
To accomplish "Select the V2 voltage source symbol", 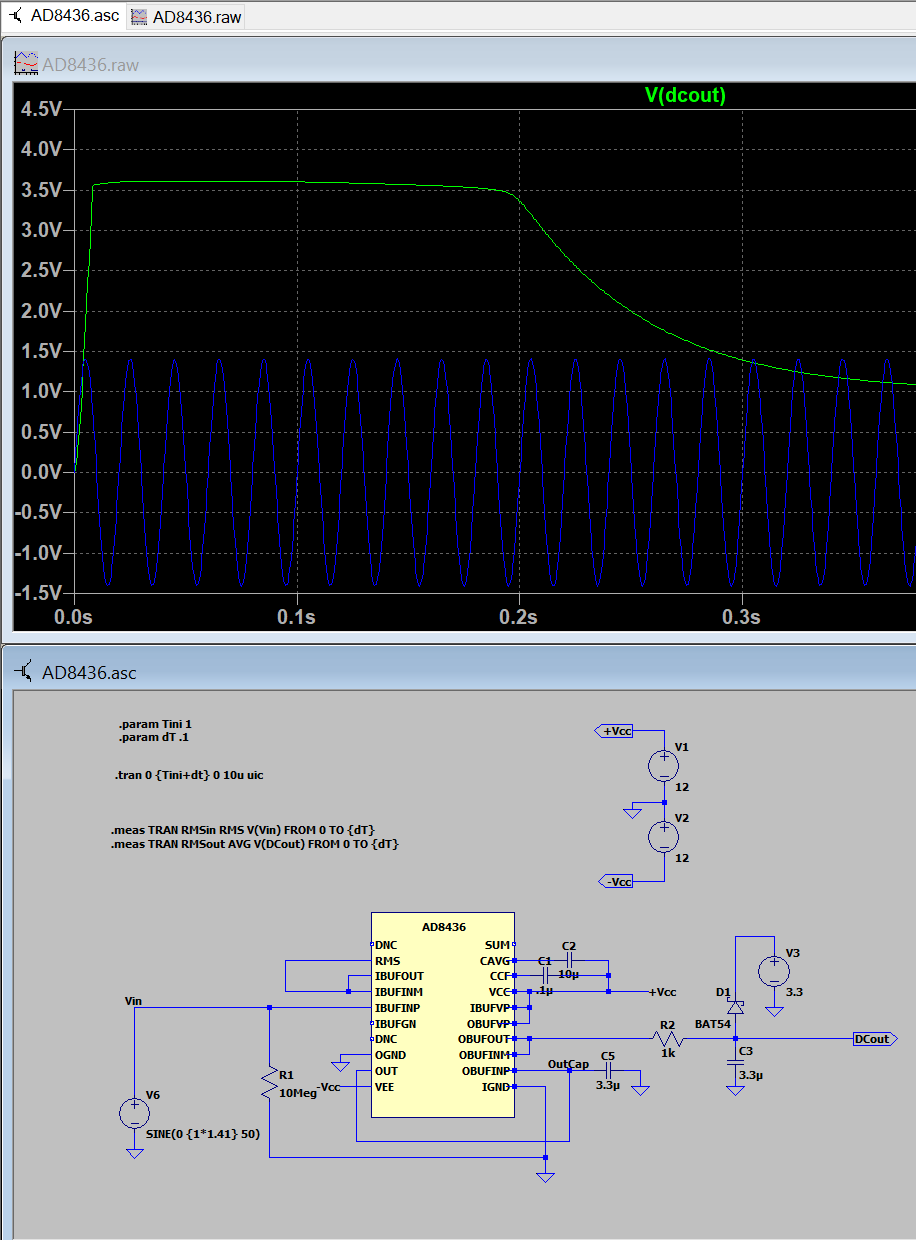I will click(x=664, y=837).
